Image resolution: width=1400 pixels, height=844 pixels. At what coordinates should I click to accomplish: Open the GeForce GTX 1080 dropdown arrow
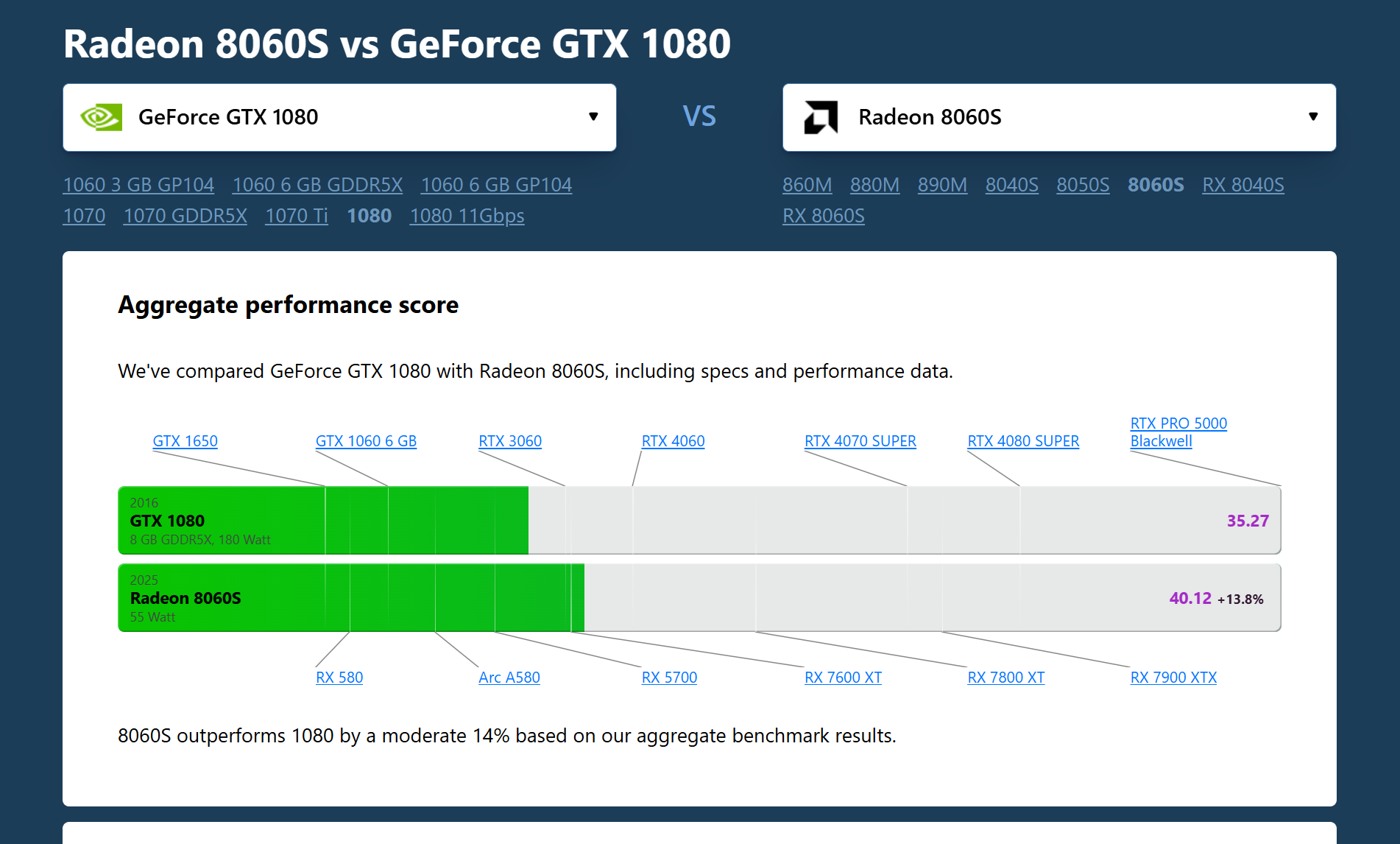593,116
